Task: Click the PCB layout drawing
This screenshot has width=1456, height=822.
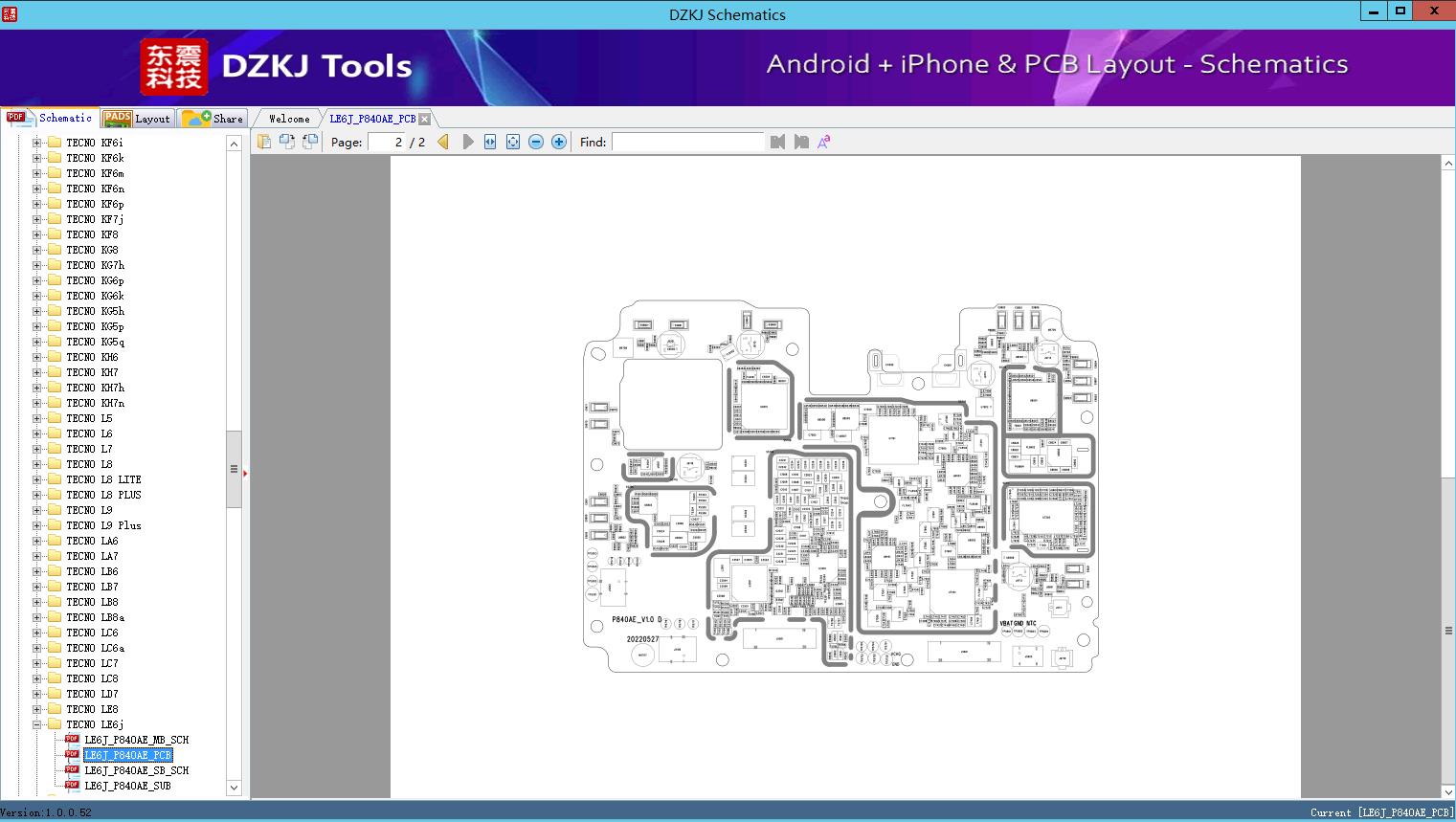Action: 840,486
